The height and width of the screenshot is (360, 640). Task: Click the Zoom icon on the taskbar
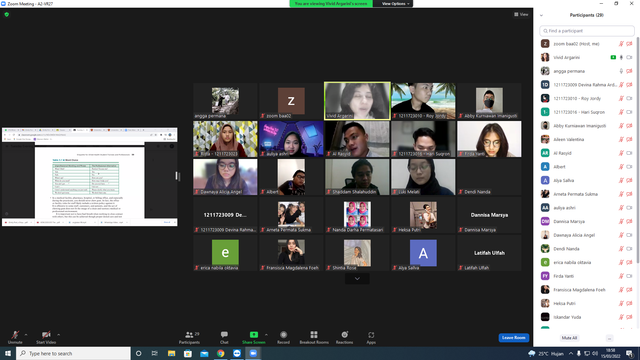pyautogui.click(x=253, y=353)
